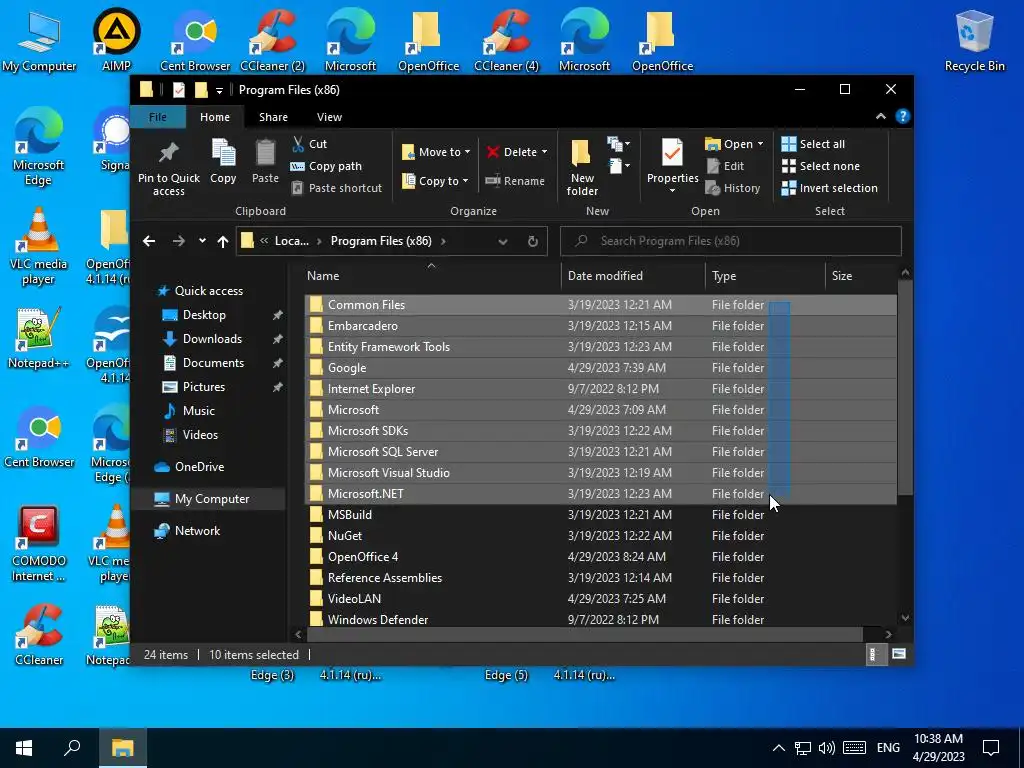The width and height of the screenshot is (1024, 768).
Task: Select COMODO Internet Security desktop icon
Action: point(39,543)
